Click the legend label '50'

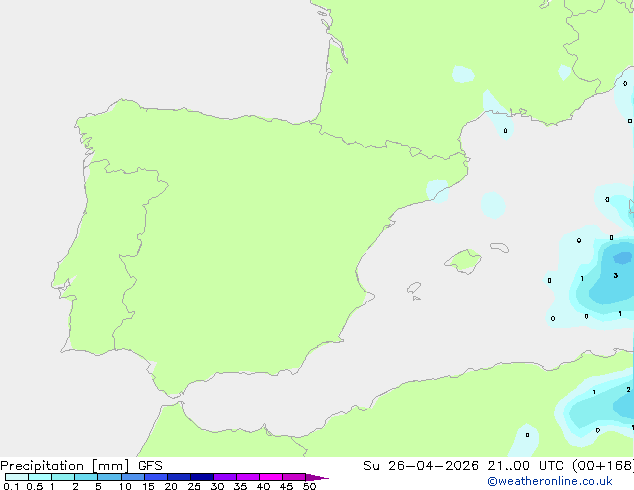pos(309,486)
